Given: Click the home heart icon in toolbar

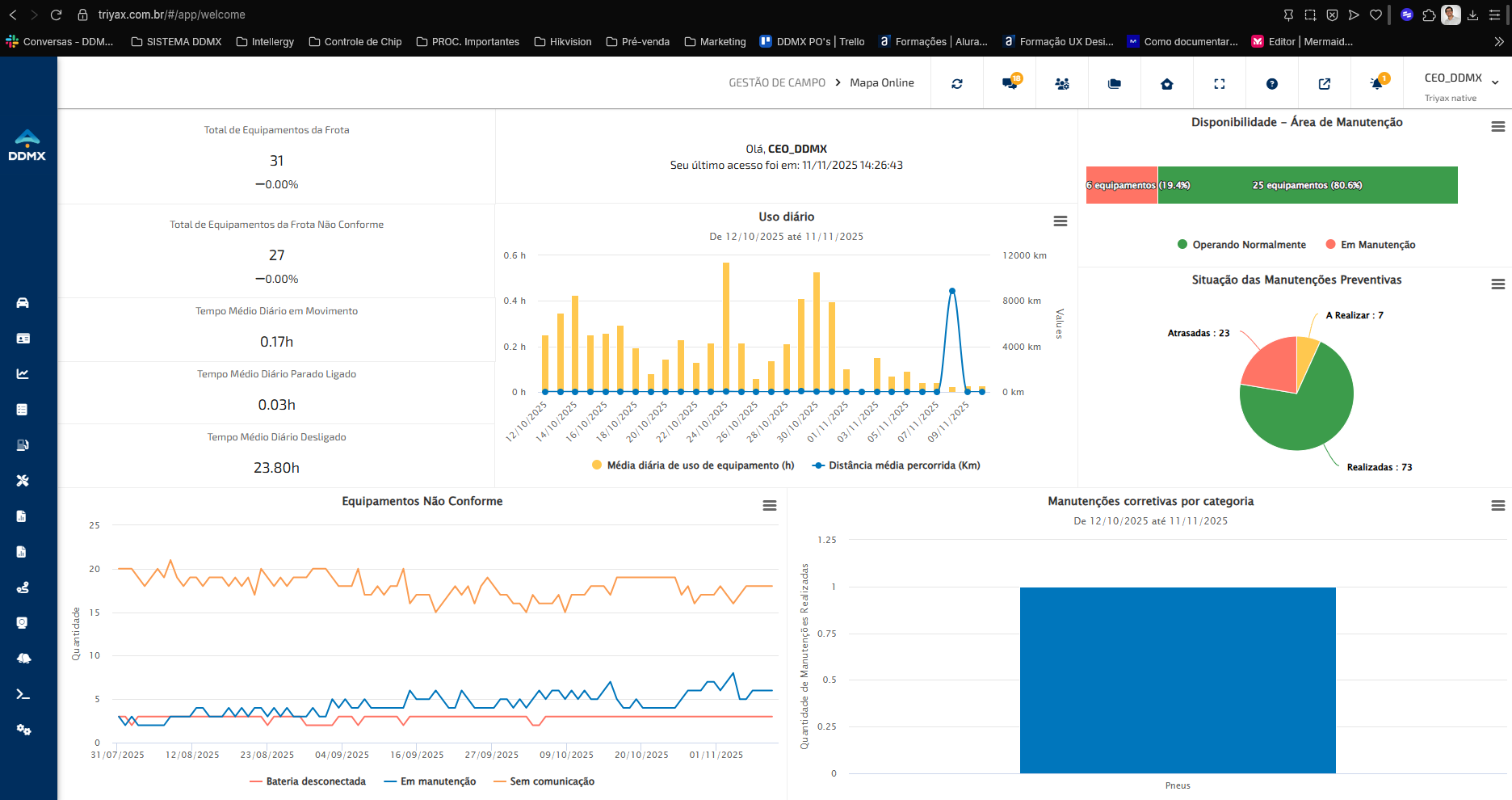Looking at the screenshot, I should pos(1167,83).
